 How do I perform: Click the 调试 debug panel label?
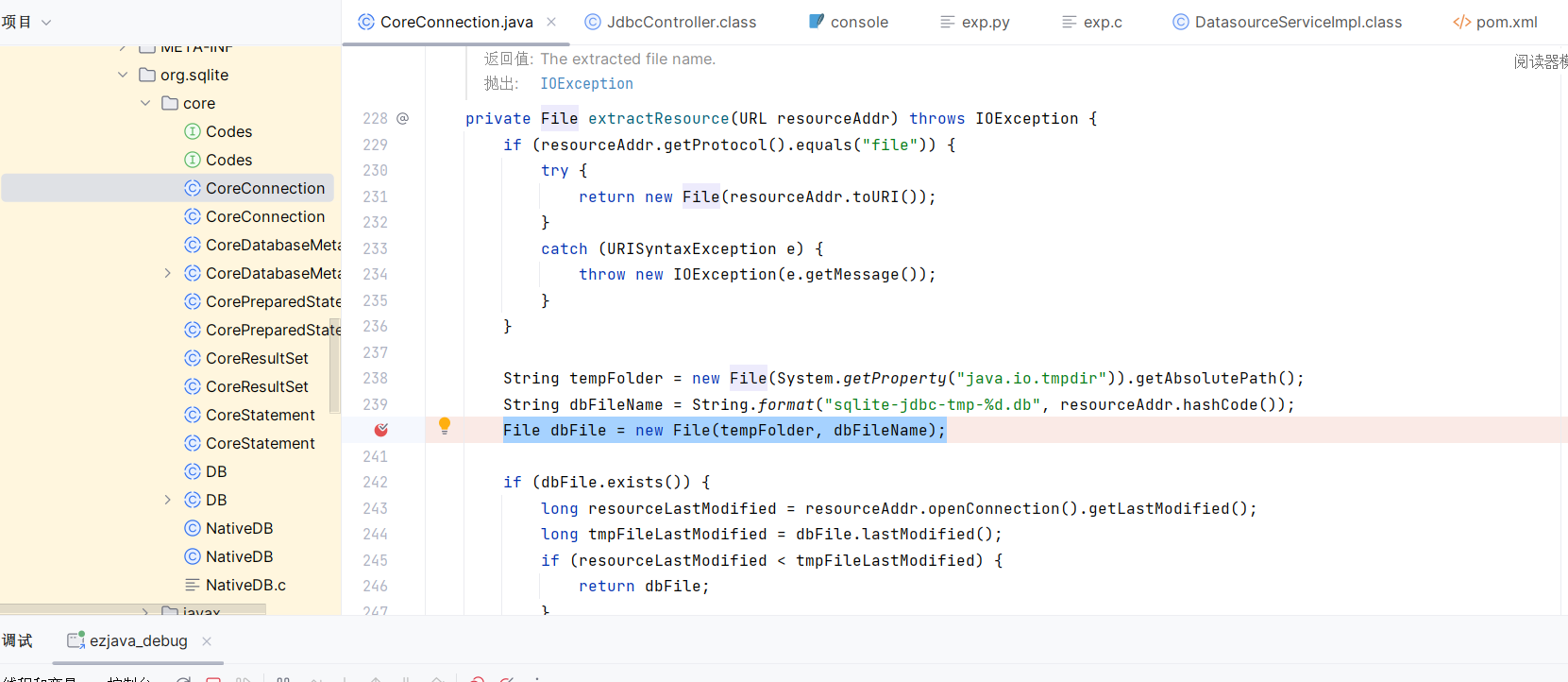[x=17, y=640]
